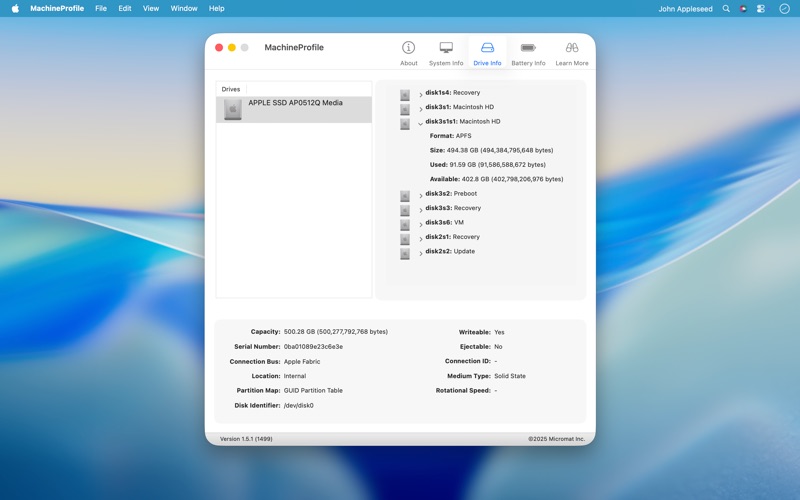Click /dev/disk0 disk identifier
800x500 pixels.
(x=298, y=406)
